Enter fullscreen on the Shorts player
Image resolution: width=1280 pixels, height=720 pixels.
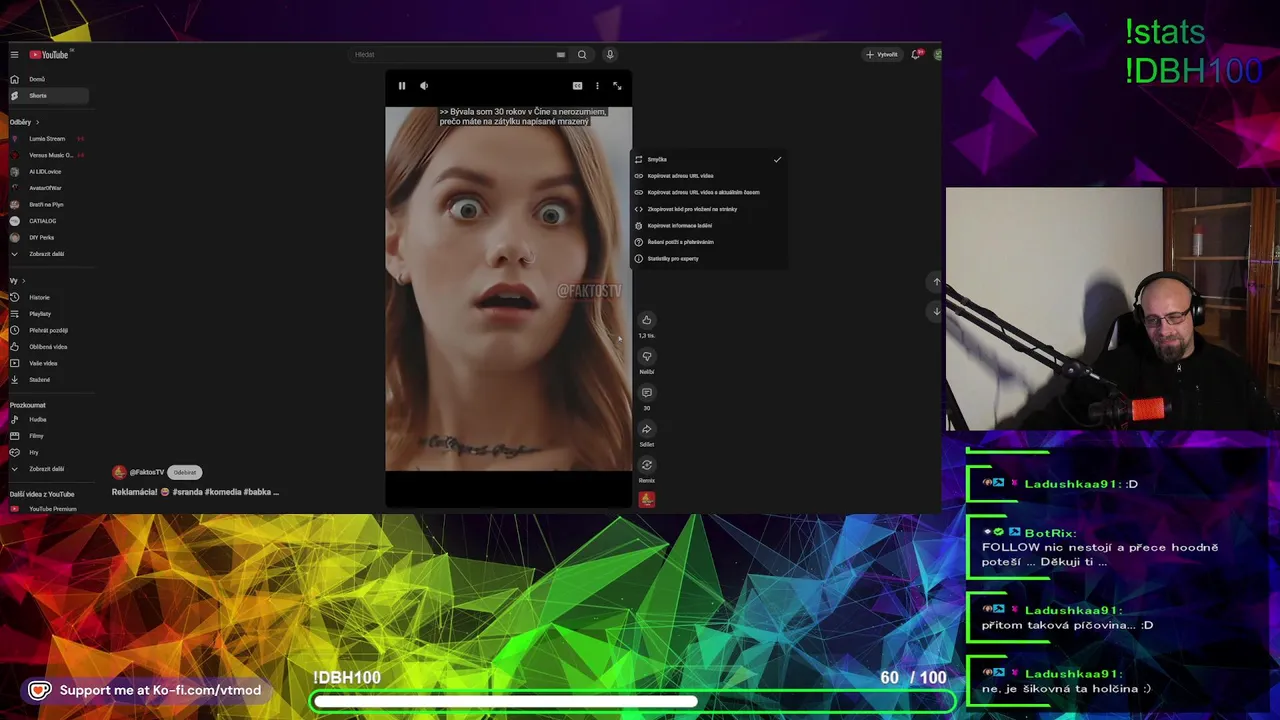click(617, 86)
